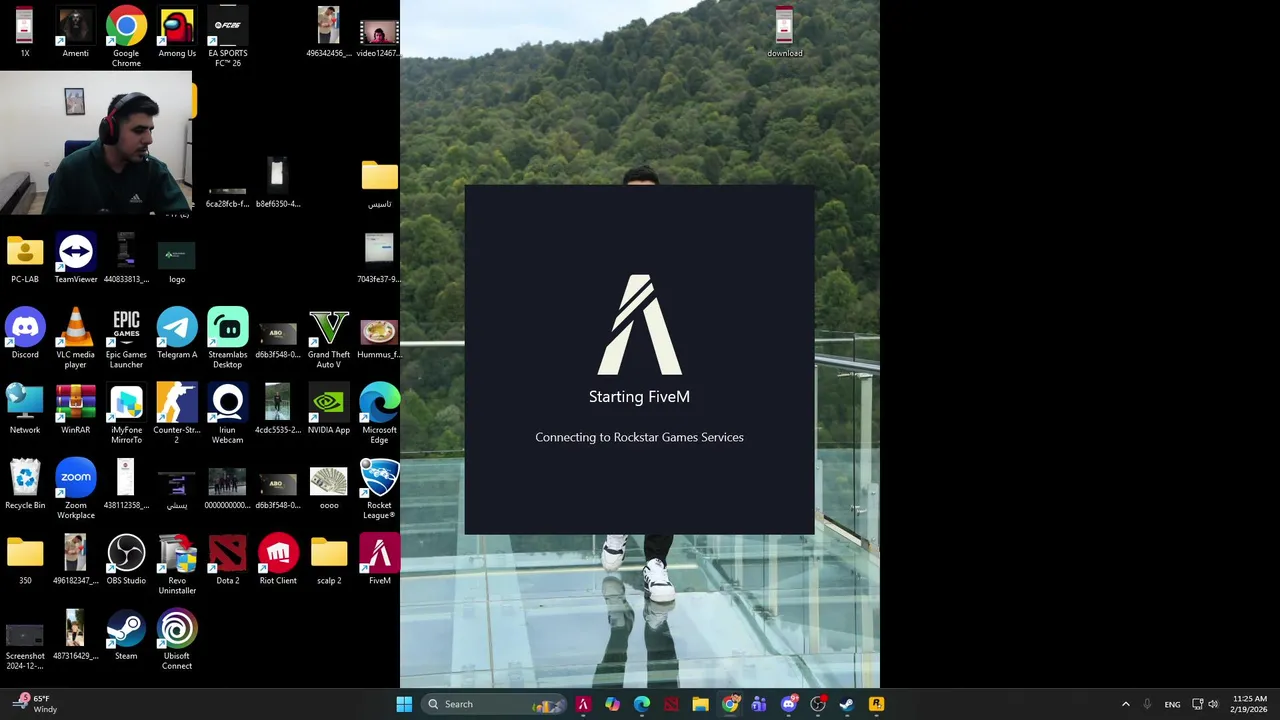
Task: Click the Windows Start button
Action: click(x=404, y=704)
